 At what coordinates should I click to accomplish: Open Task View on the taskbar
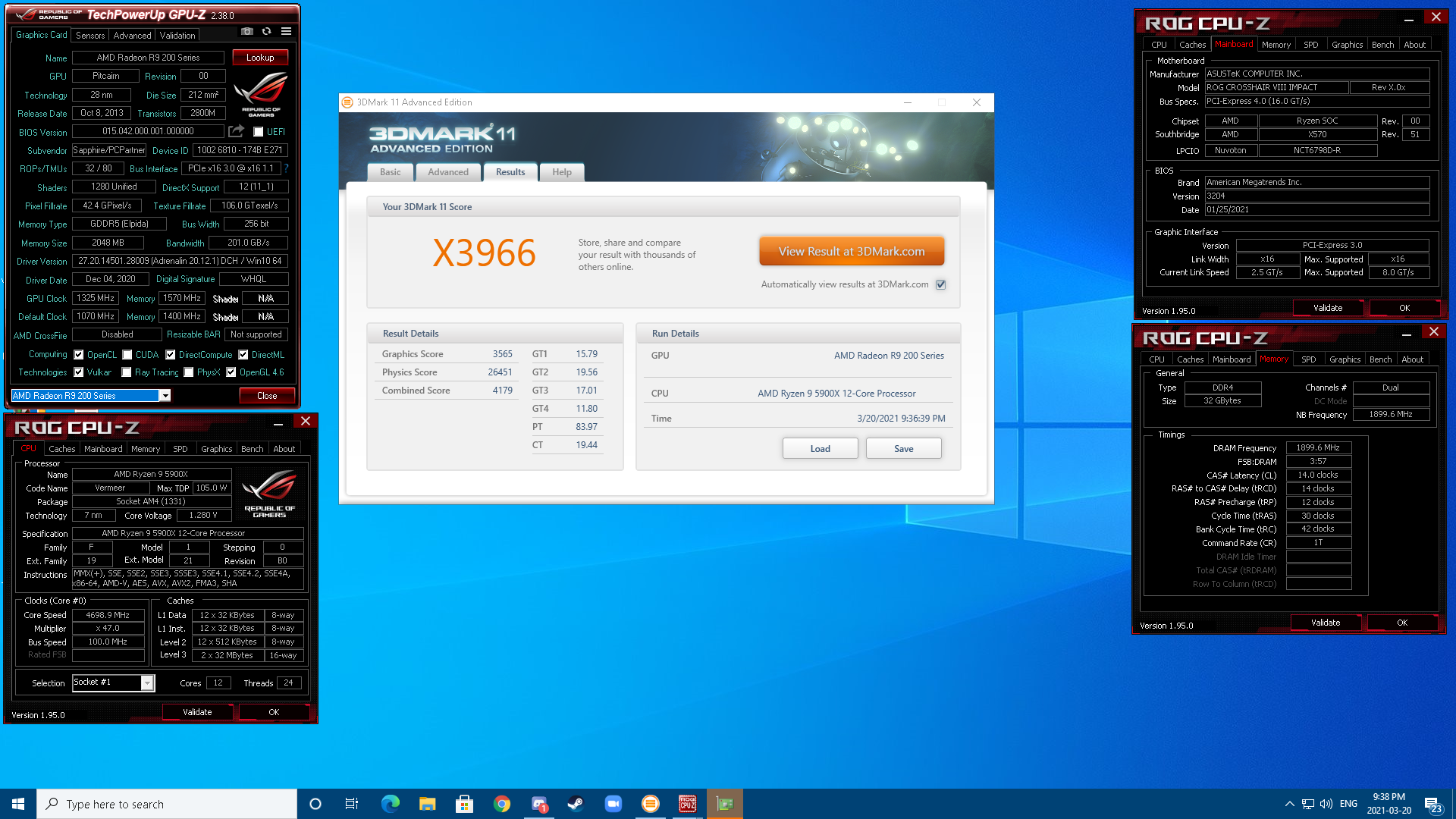click(x=352, y=804)
